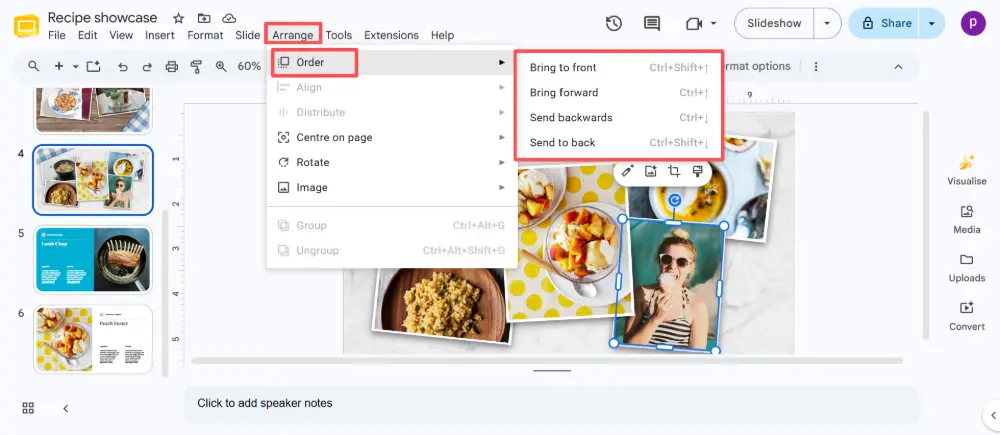The image size is (1000, 435).
Task: Click the Arrange menu
Action: [x=293, y=35]
